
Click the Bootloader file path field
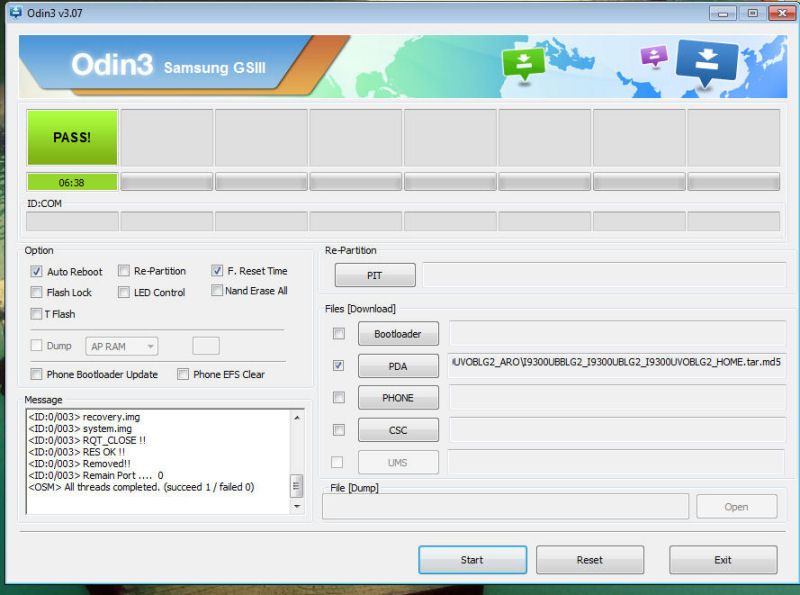[x=617, y=333]
